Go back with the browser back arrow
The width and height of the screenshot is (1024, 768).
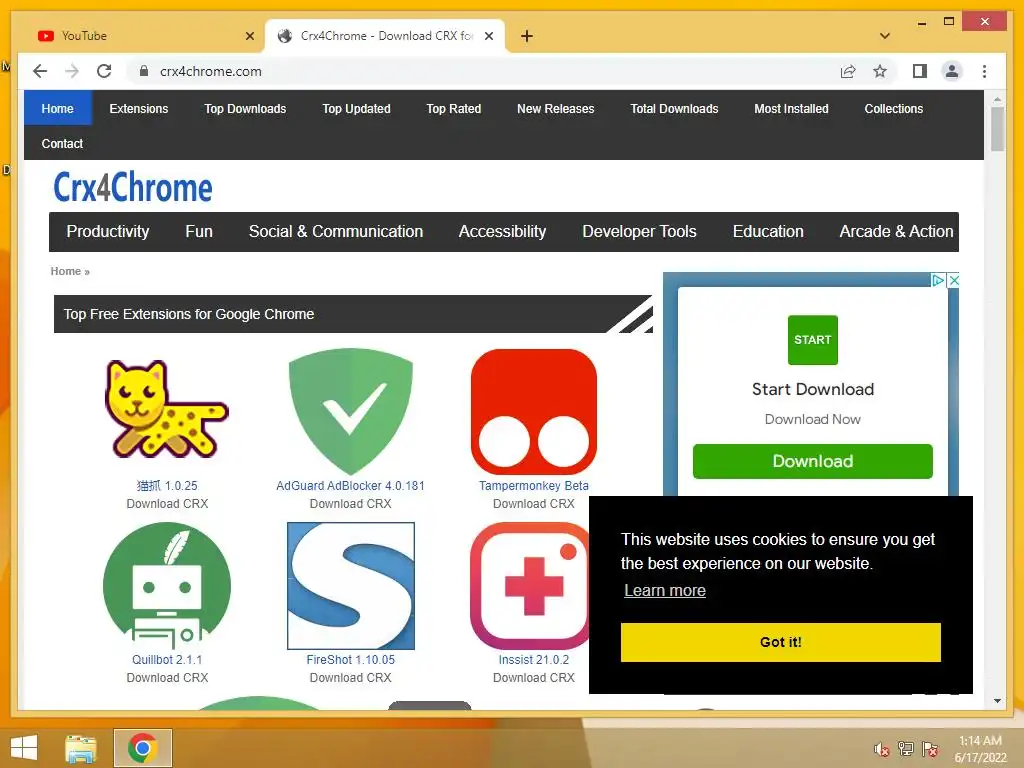40,71
